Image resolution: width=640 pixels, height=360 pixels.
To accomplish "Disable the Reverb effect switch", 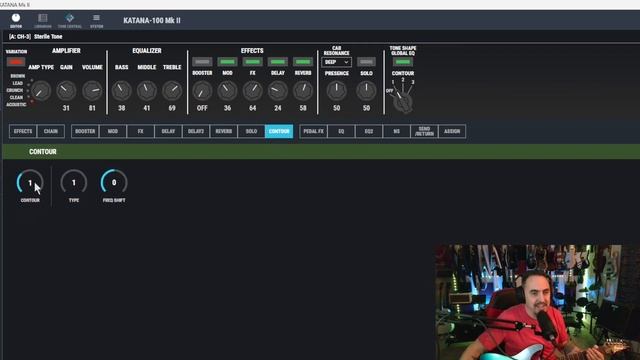I will [x=303, y=62].
